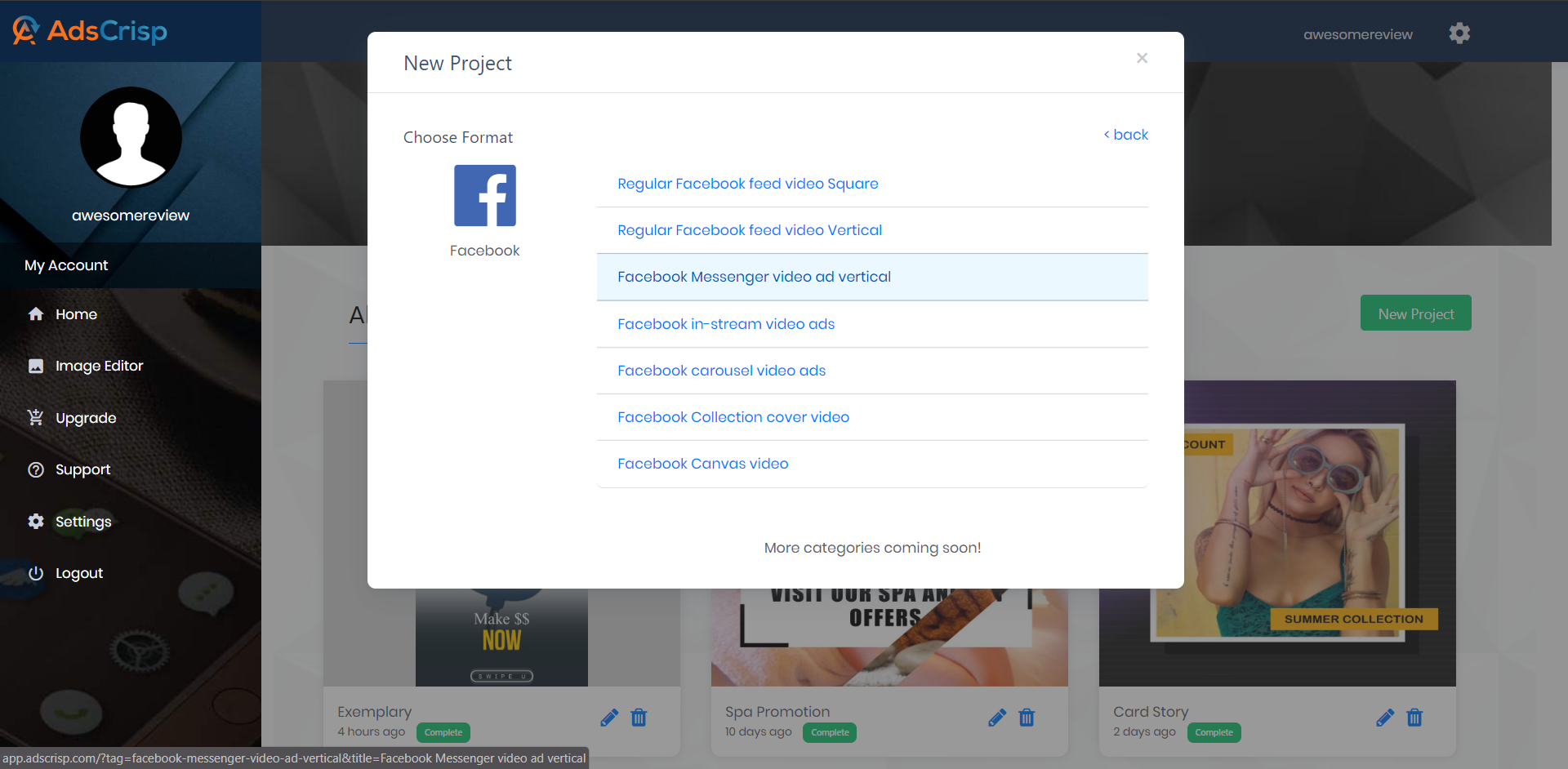1568x769 pixels.
Task: Click the AdsCrisp logo
Action: click(x=90, y=31)
